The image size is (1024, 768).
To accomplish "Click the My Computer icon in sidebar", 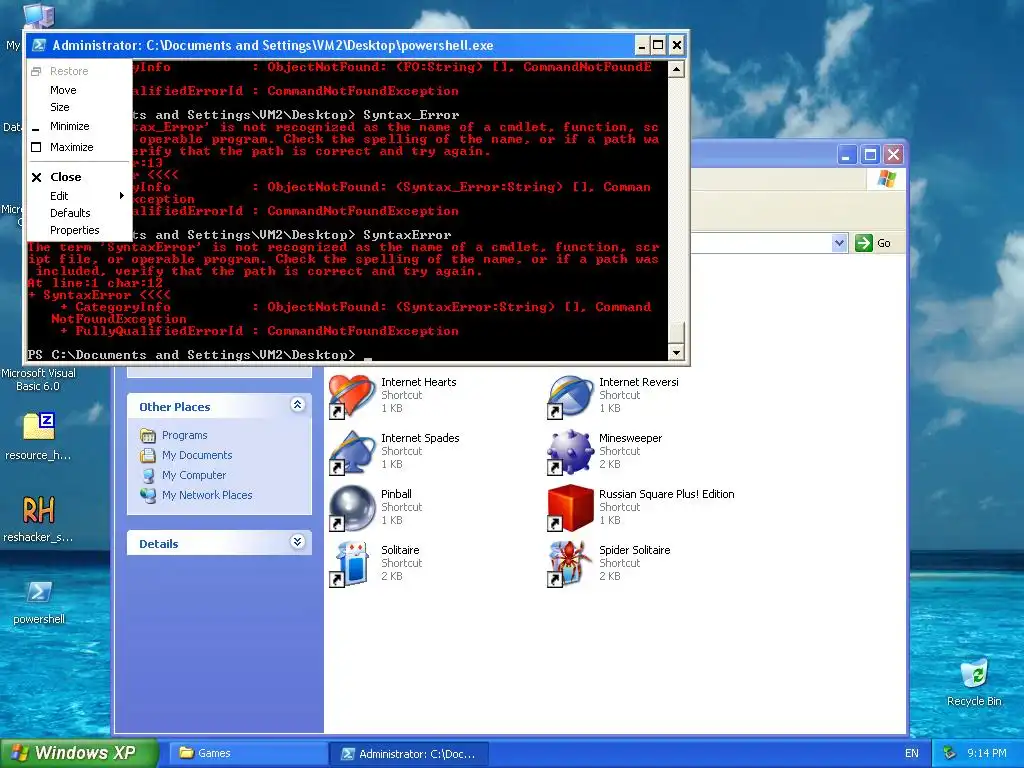I will pos(148,475).
